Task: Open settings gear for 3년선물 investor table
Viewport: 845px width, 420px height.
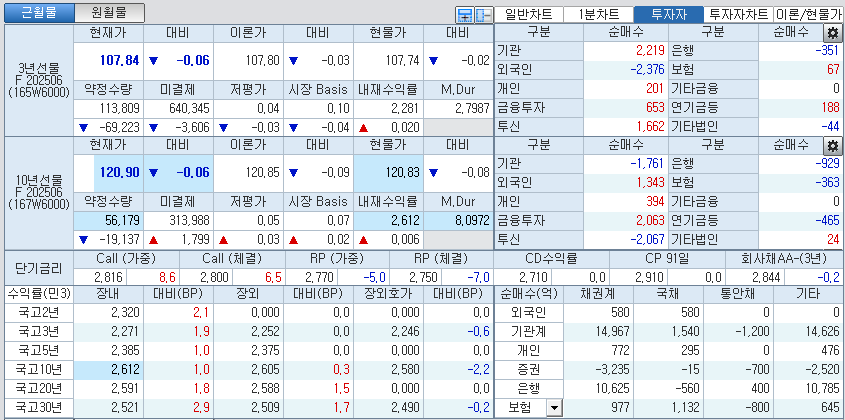Action: (x=833, y=33)
